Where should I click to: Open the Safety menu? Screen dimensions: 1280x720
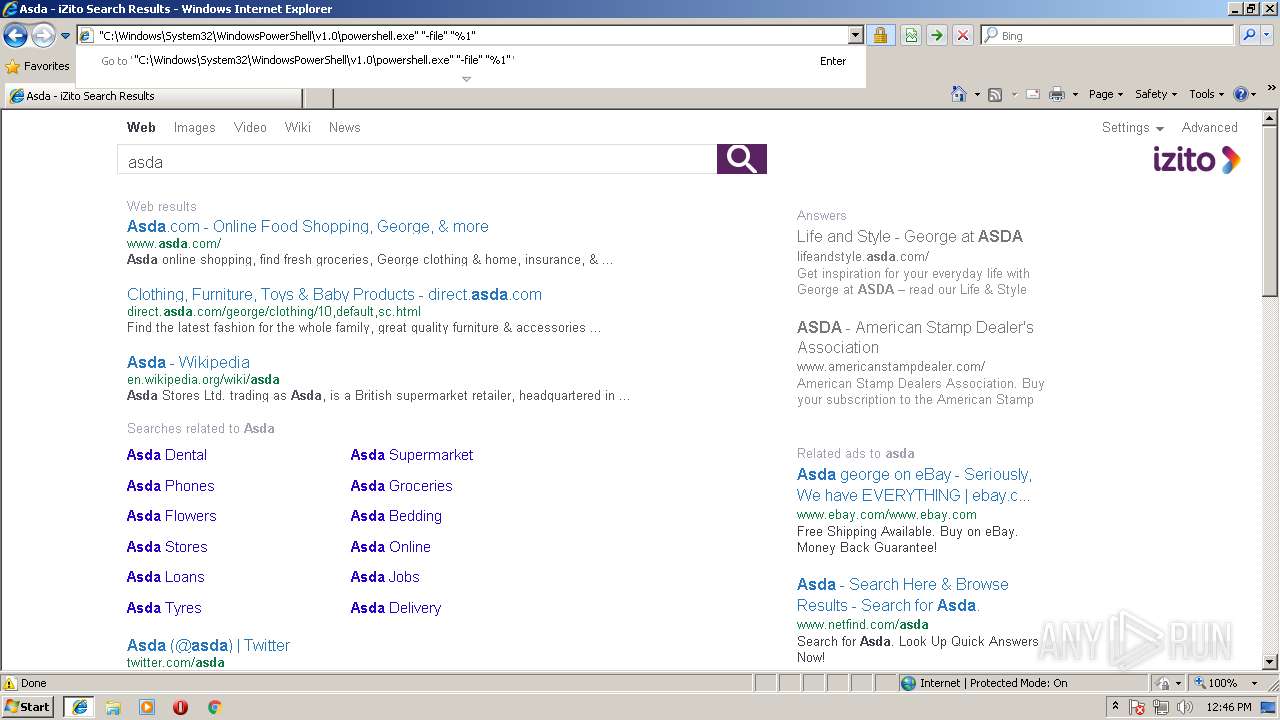coord(1156,94)
